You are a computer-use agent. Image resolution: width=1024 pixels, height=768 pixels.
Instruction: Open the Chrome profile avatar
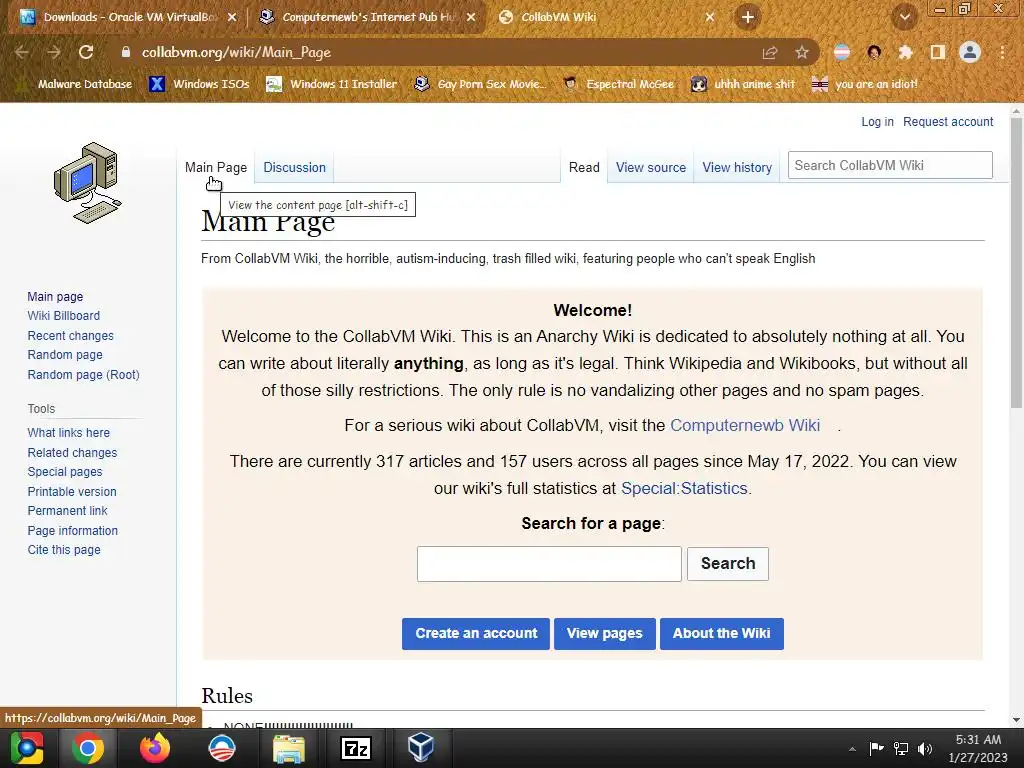point(970,52)
